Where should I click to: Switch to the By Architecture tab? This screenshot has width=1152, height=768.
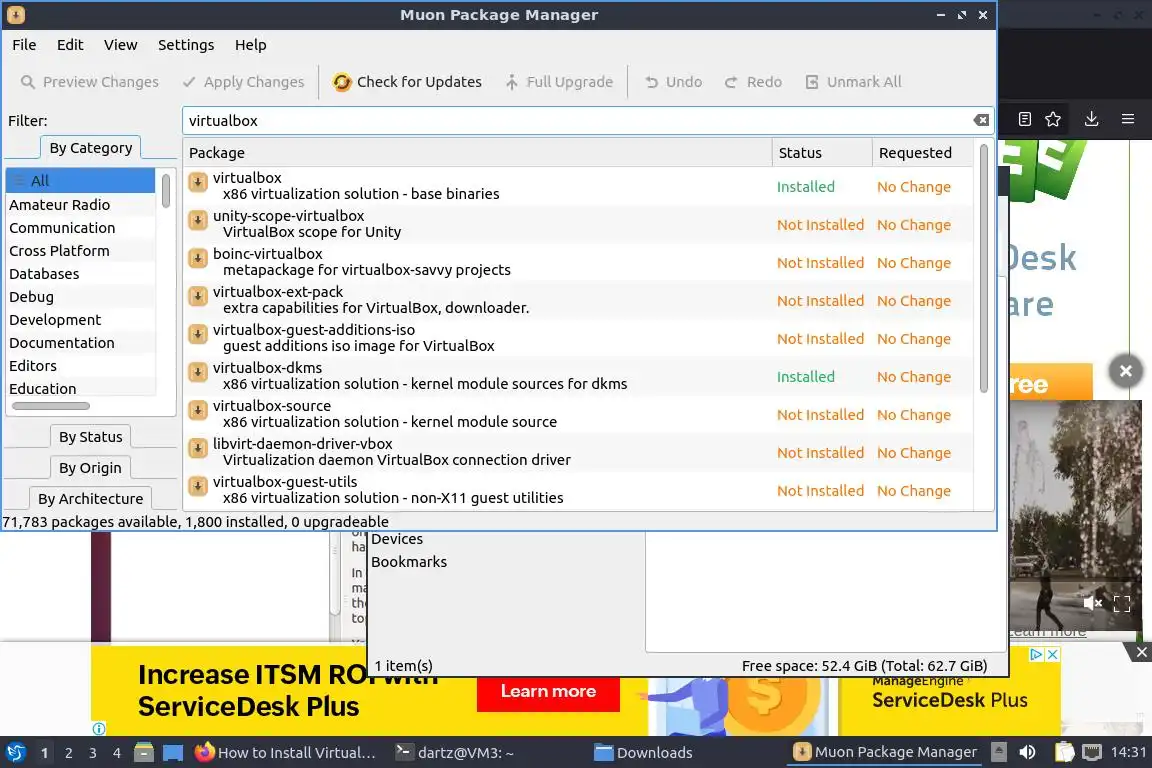(x=90, y=498)
